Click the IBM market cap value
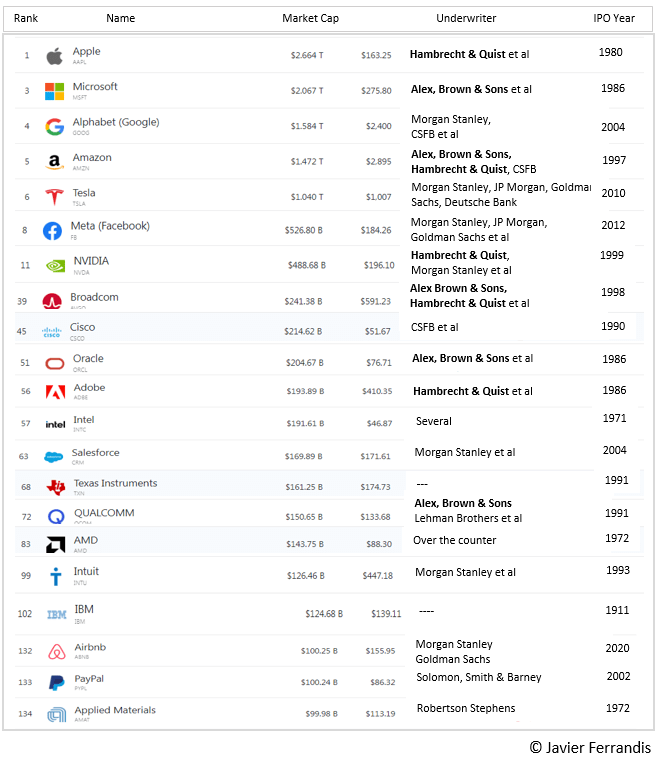This screenshot has width=660, height=761. pos(323,613)
